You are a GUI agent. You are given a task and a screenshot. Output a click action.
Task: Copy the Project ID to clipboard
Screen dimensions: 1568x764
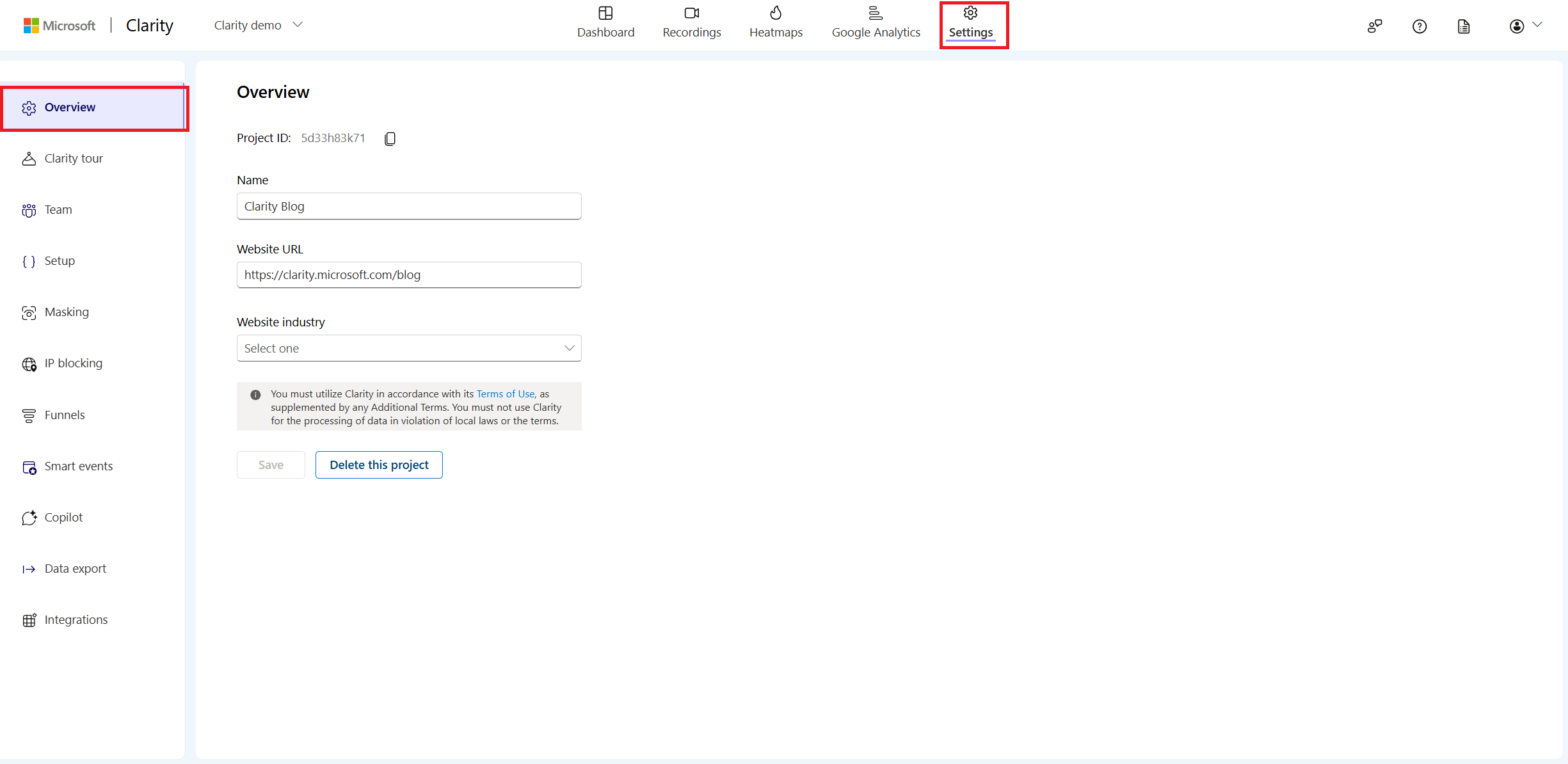(390, 138)
